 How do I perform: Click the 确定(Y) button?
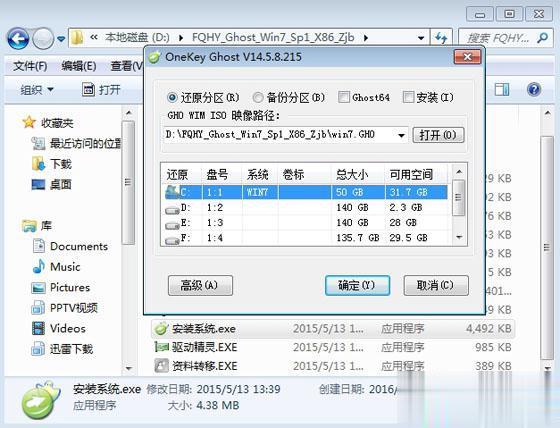coord(357,285)
